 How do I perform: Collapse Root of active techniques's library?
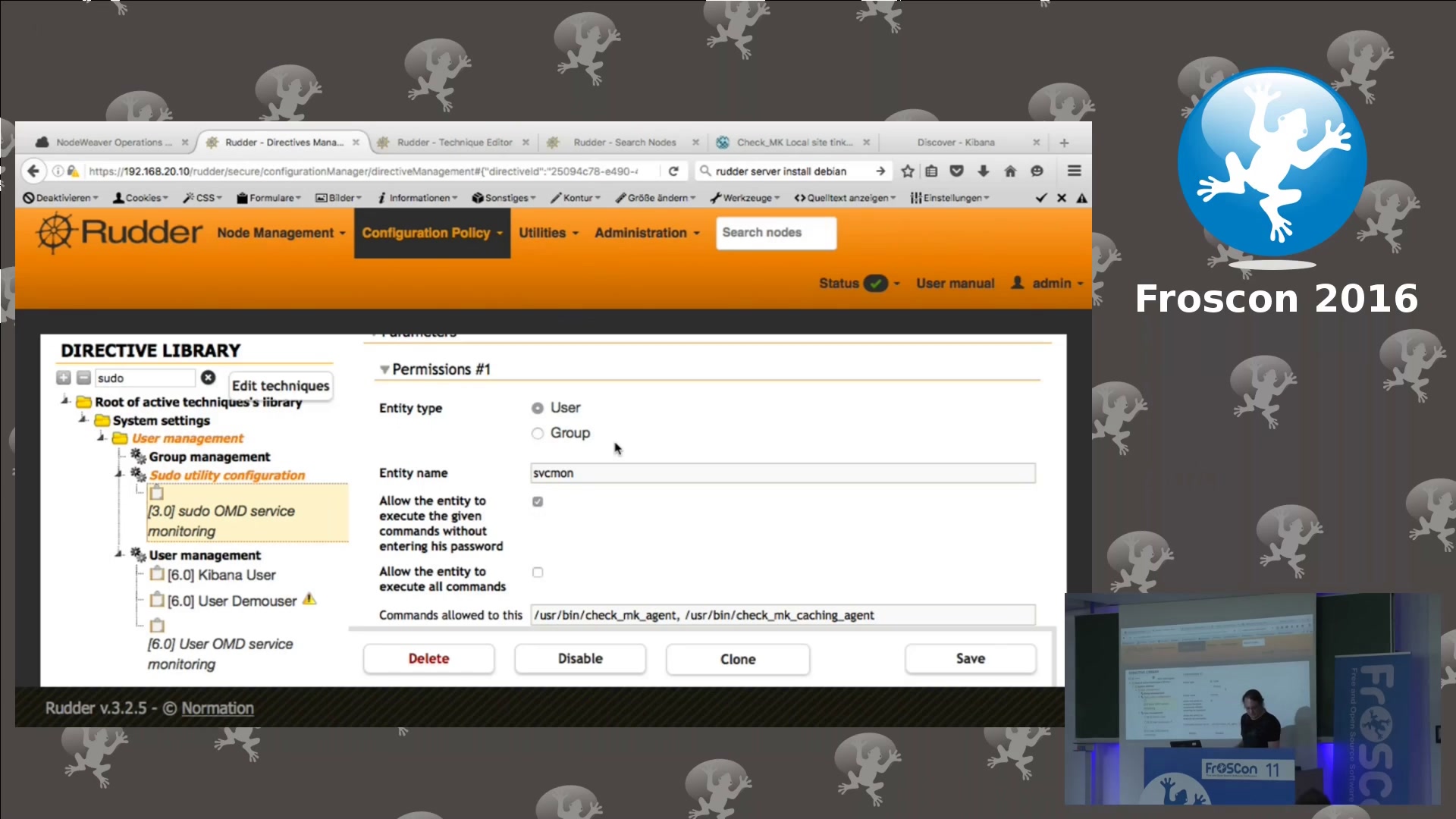tap(65, 400)
